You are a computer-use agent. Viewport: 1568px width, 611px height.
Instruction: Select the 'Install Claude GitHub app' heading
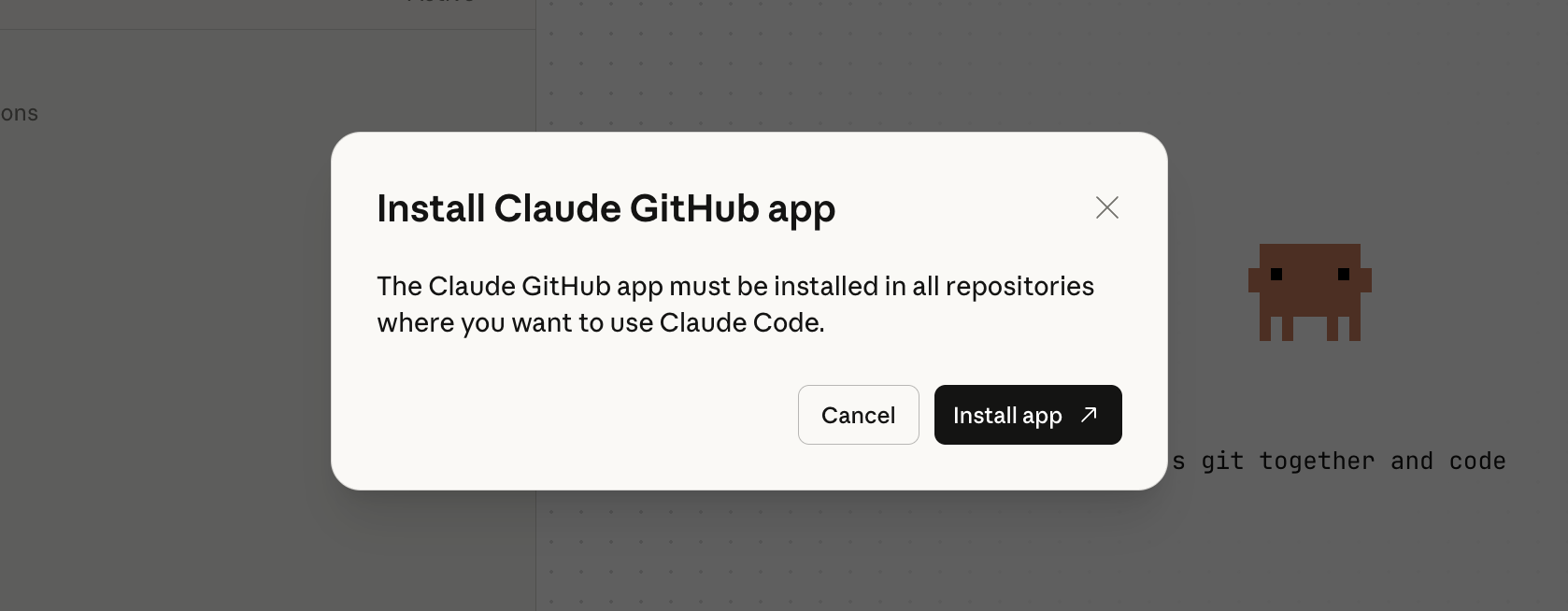point(606,209)
